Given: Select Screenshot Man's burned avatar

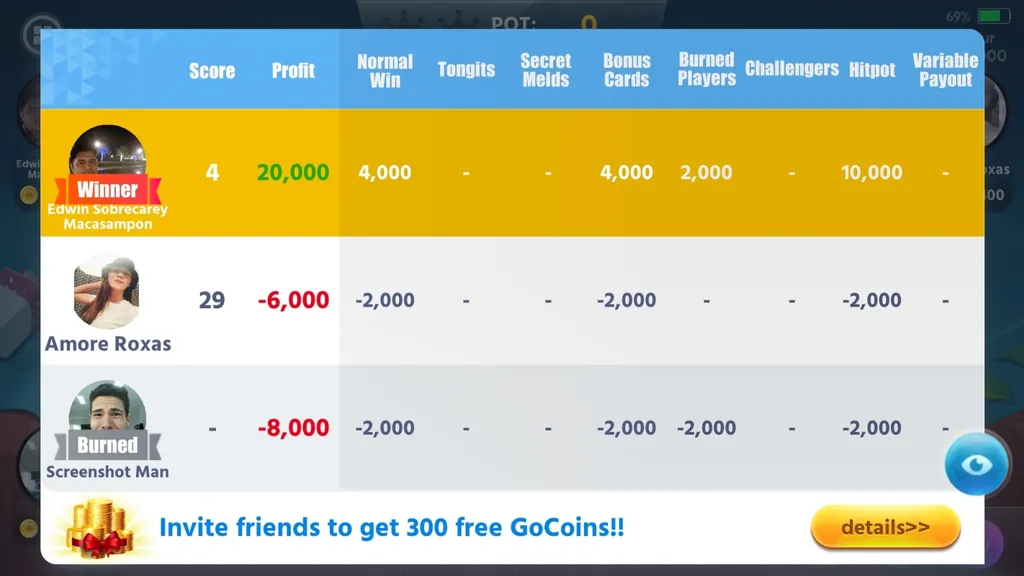Looking at the screenshot, I should [x=108, y=409].
